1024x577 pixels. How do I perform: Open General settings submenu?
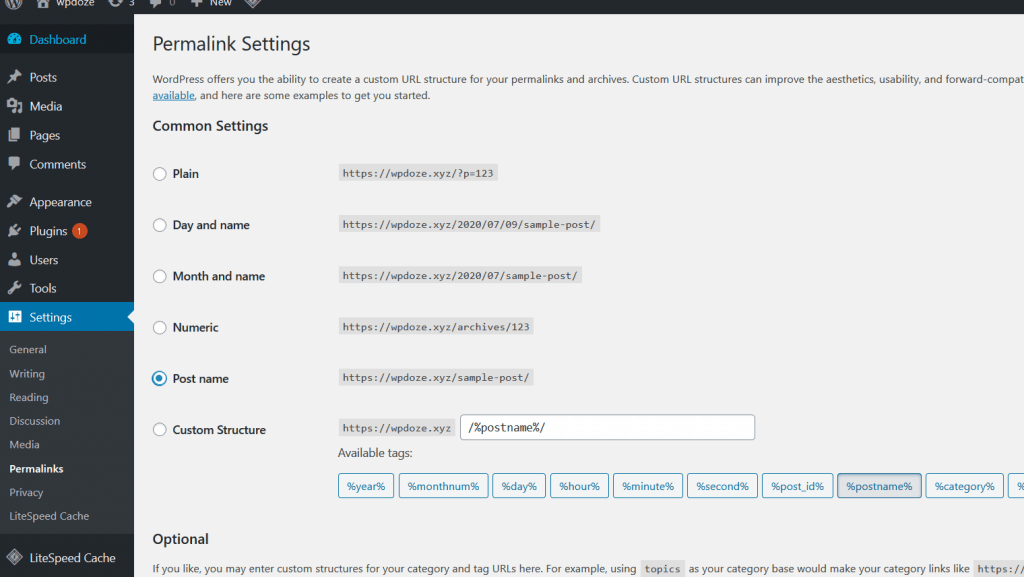[28, 349]
